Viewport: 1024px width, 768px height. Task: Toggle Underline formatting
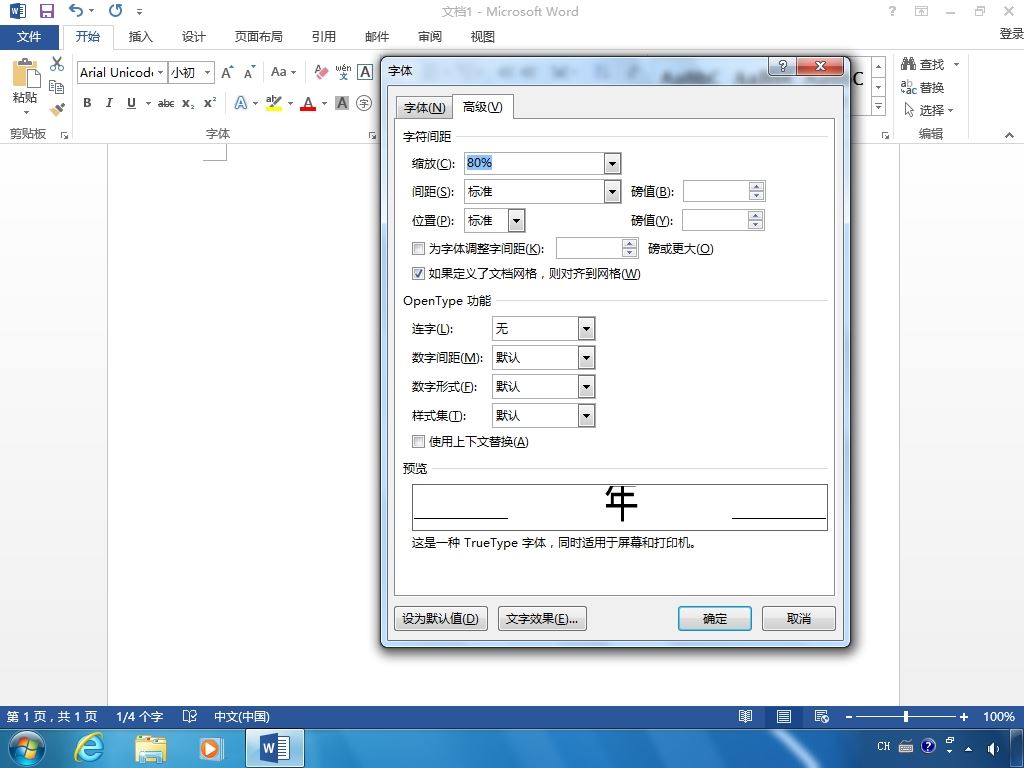pyautogui.click(x=131, y=103)
